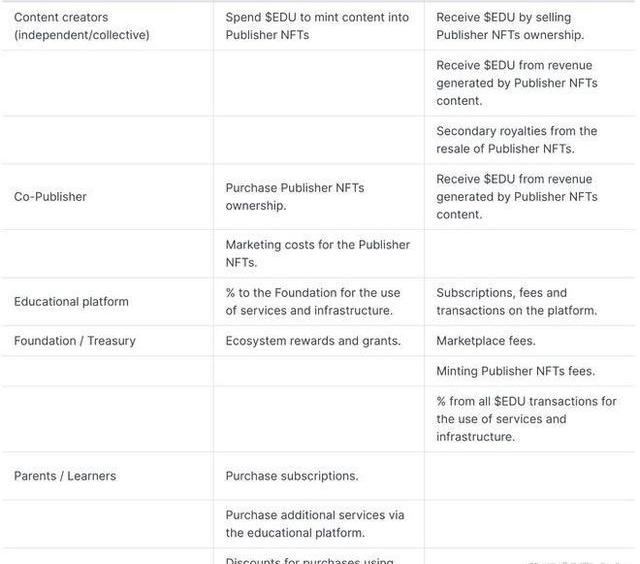Click "% to the Foundation" cell text
The width and height of the screenshot is (640, 564).
click(x=312, y=302)
